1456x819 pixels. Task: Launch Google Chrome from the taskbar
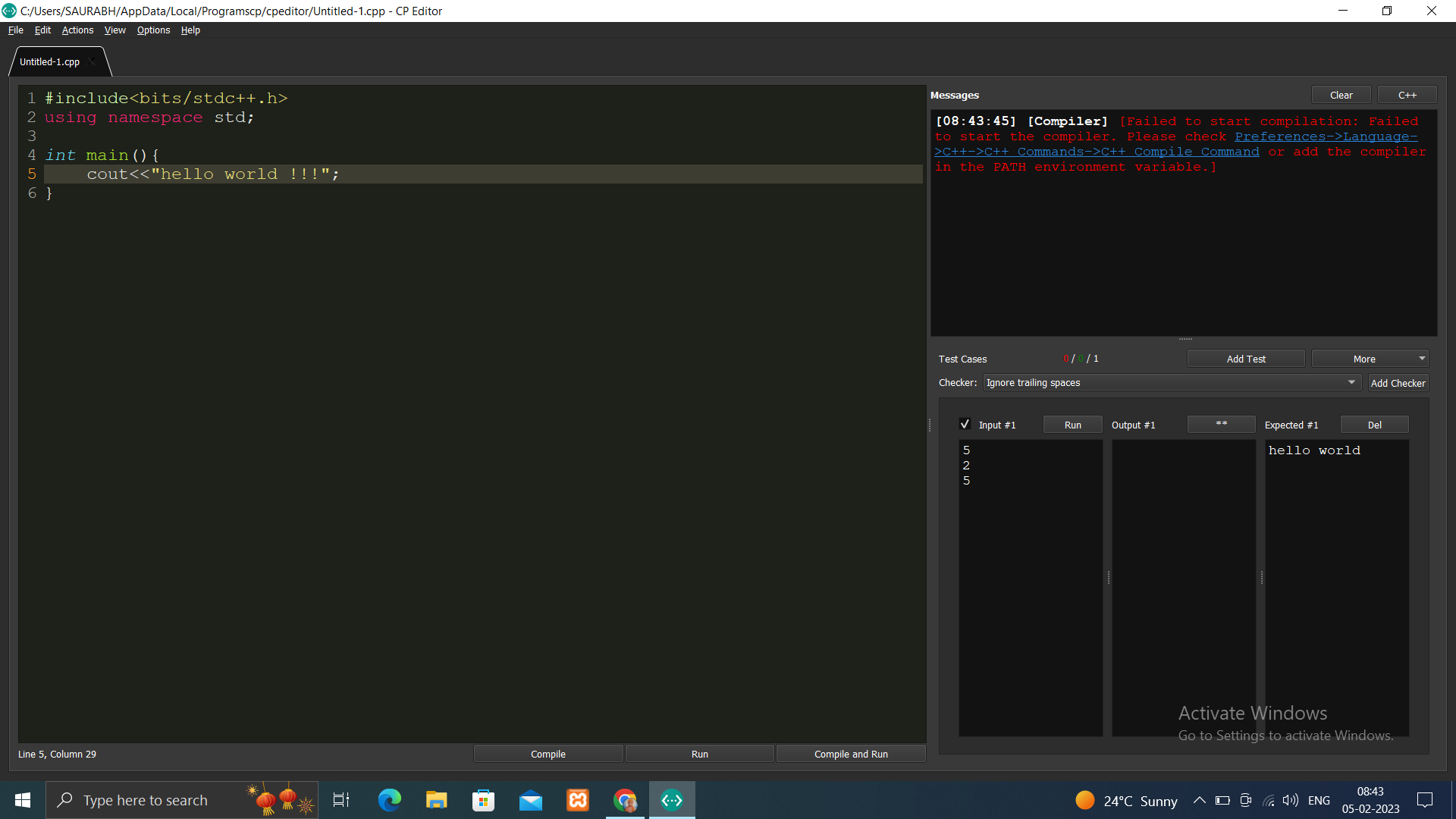click(624, 799)
